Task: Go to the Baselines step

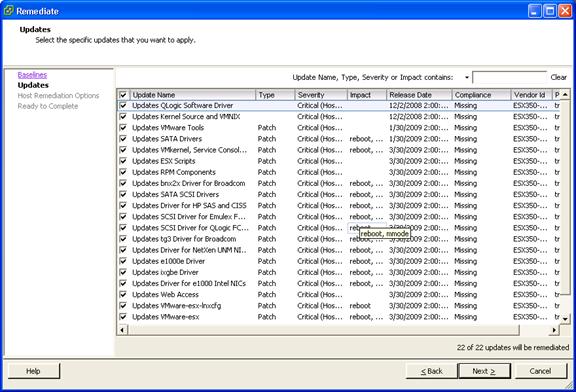Action: point(32,75)
